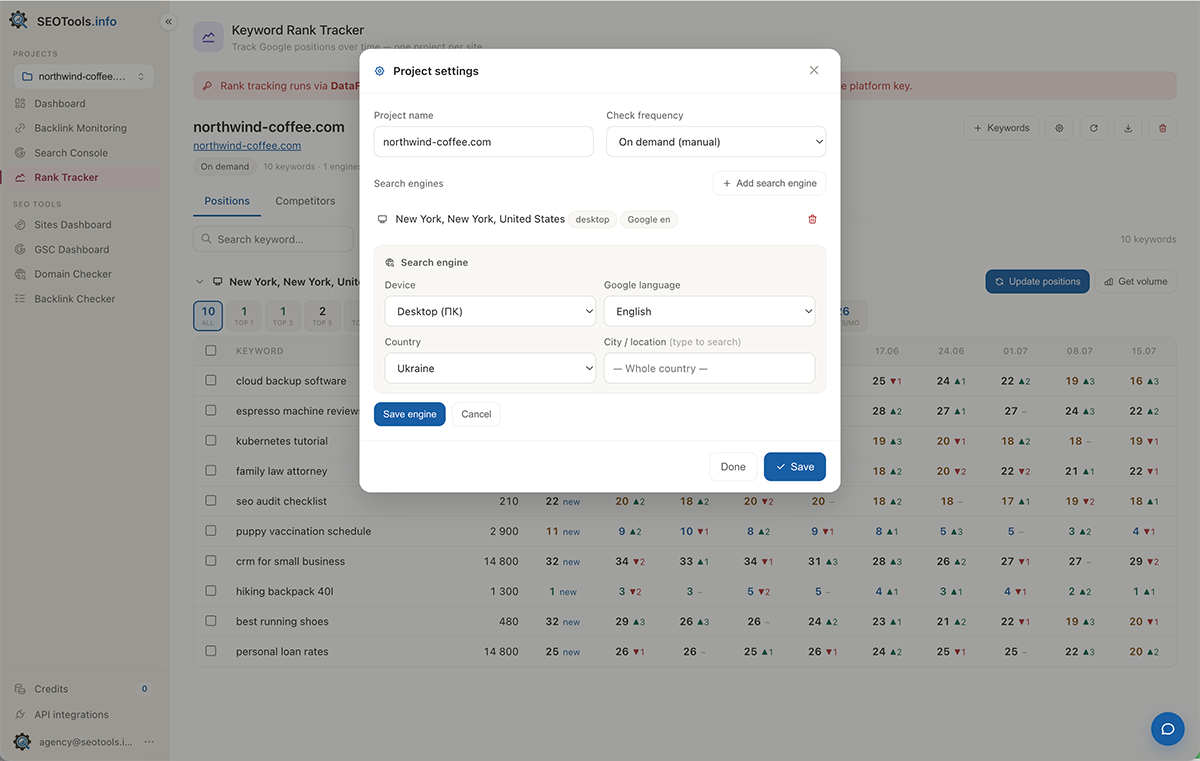Click the red trash icon in the page toolbar

point(1162,128)
